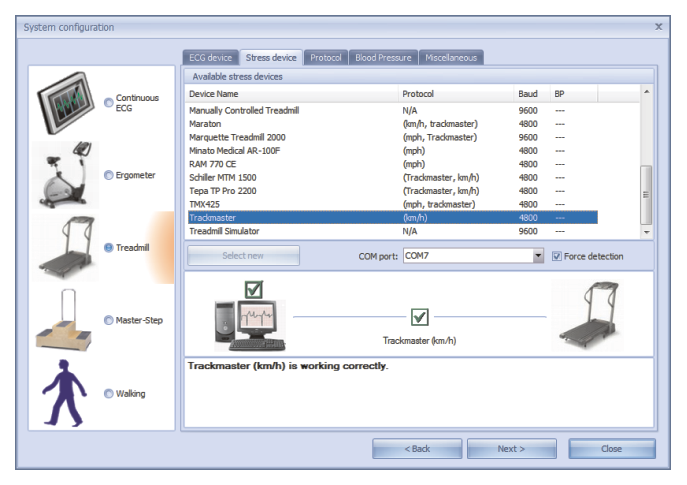Switch to the ECG device tab
This screenshot has width=687, height=485.
(x=211, y=57)
